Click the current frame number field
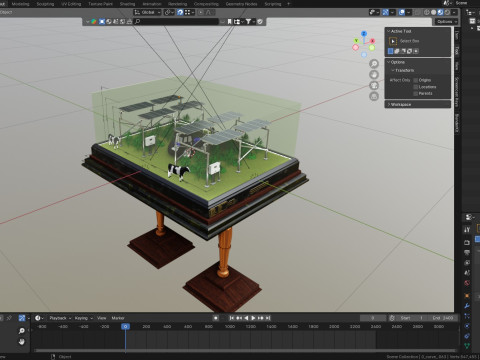This screenshot has height=360, width=480. [x=373, y=318]
